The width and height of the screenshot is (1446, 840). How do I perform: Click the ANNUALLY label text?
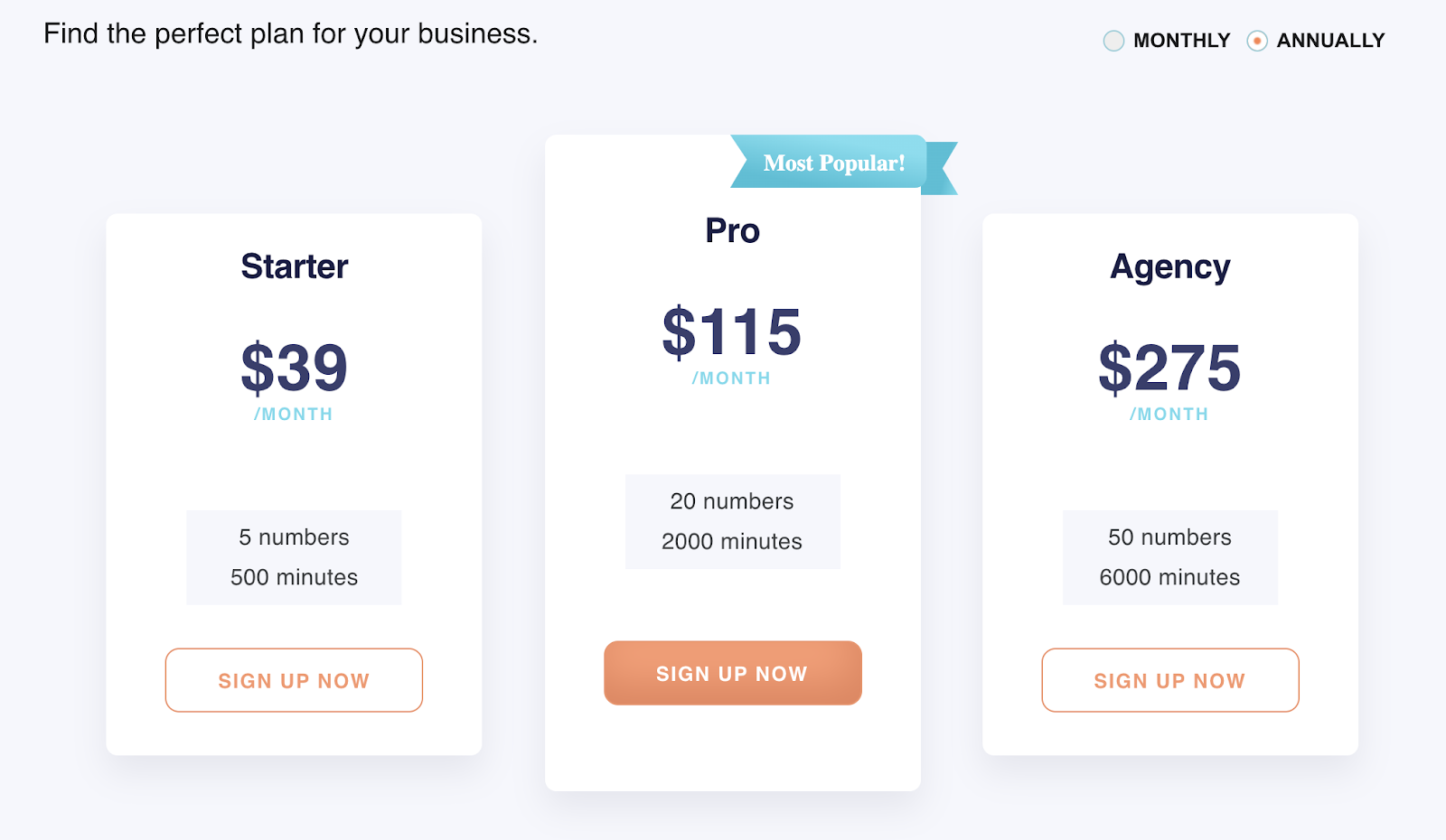1330,41
